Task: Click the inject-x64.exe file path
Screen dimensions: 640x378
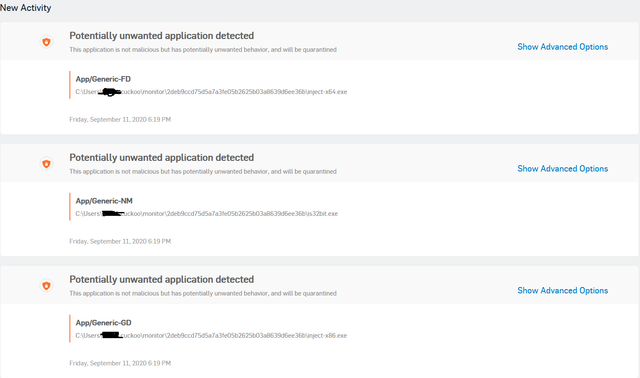Action: point(211,92)
